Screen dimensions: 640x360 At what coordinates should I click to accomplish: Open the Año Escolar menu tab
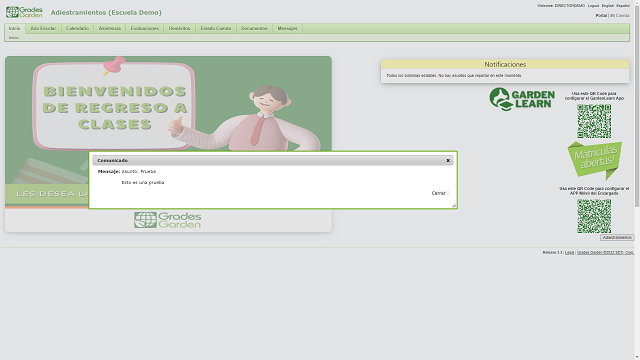43,29
